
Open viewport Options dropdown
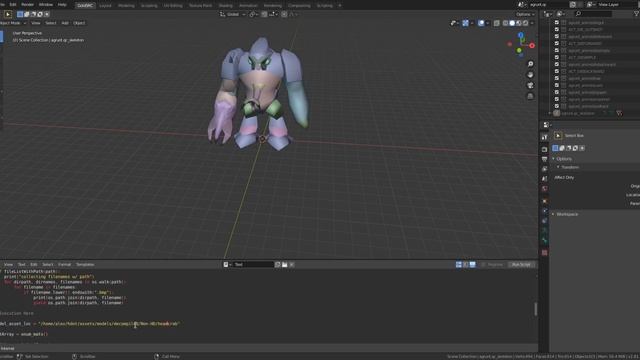tap(525, 14)
